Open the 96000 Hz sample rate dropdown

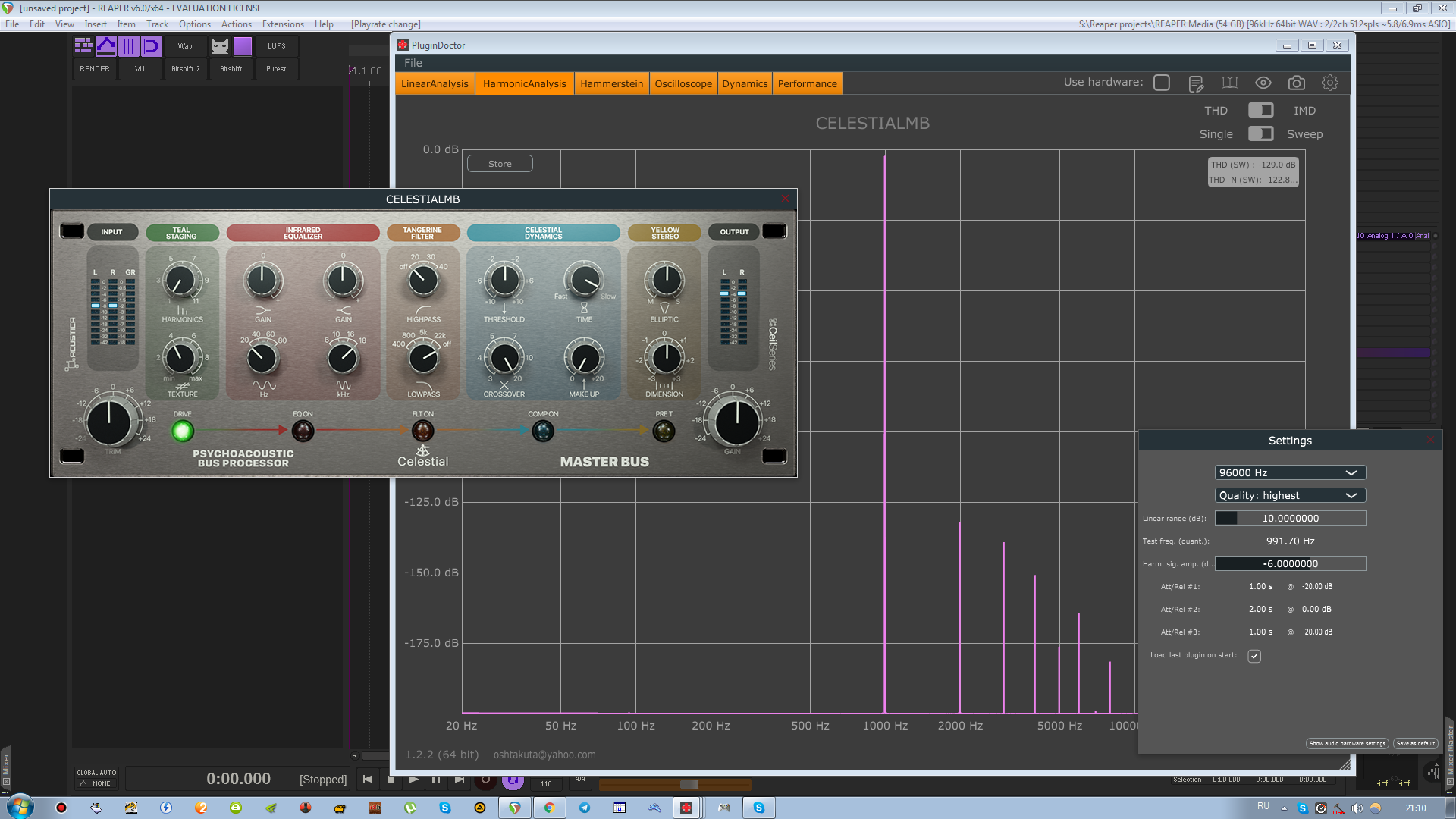click(x=1290, y=472)
